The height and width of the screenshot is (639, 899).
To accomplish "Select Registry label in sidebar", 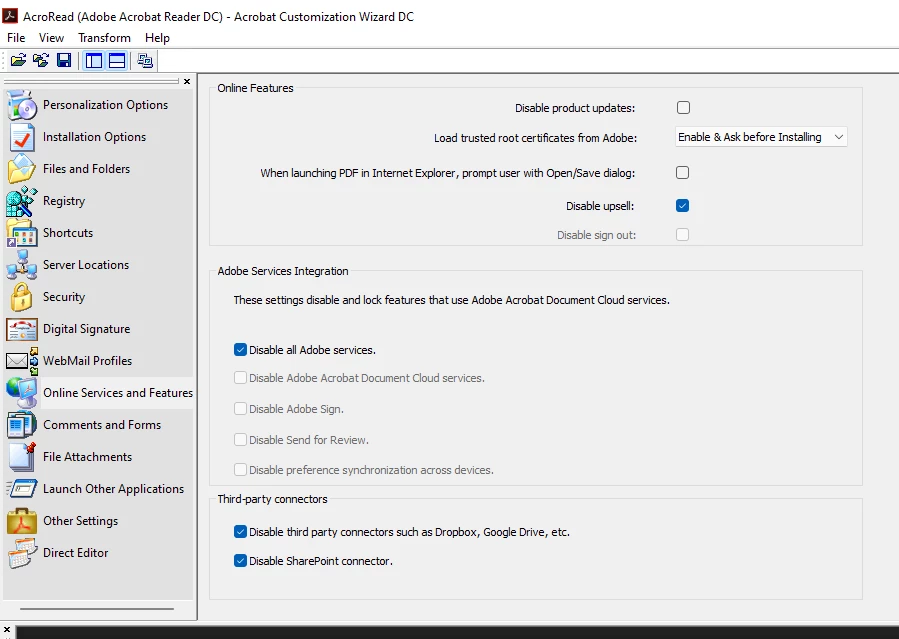I will click(64, 201).
